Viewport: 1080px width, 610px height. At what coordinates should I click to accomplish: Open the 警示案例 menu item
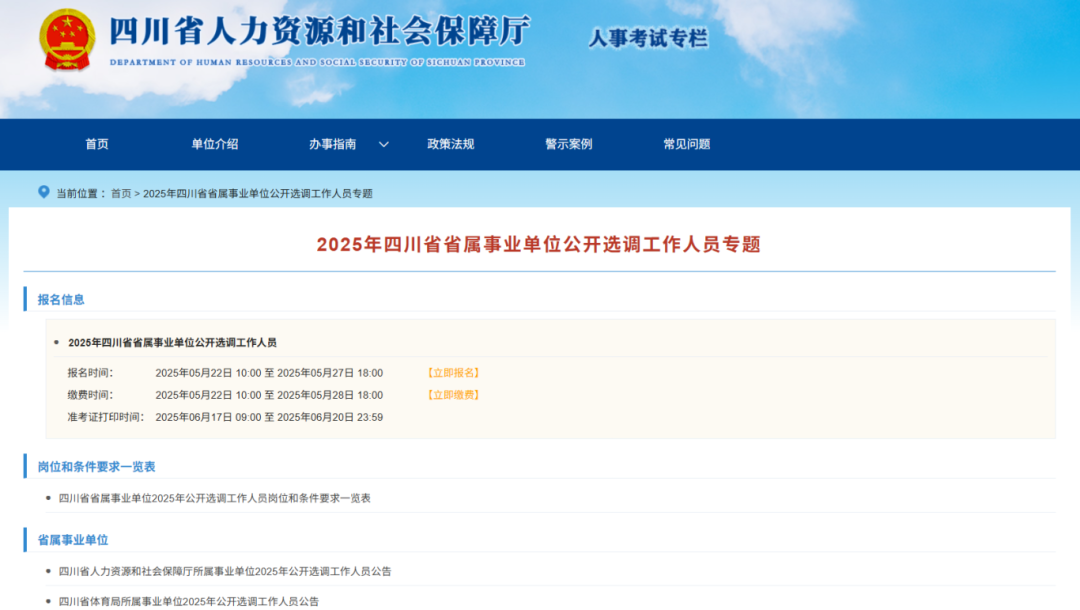(568, 144)
